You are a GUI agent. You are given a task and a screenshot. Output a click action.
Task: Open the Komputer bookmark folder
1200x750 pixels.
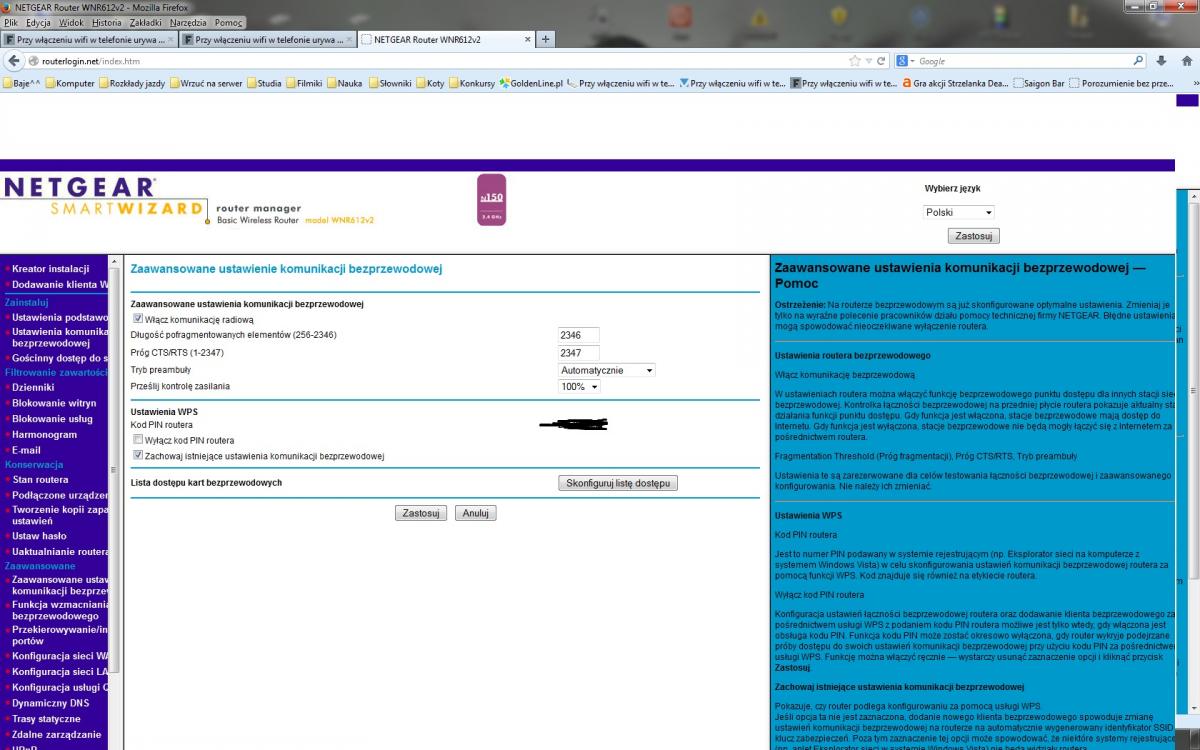pyautogui.click(x=70, y=83)
